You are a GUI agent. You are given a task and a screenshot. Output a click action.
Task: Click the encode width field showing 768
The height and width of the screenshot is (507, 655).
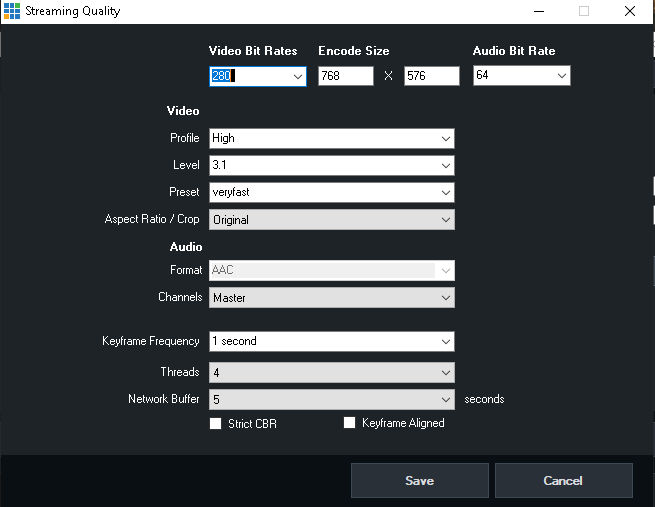tap(345, 76)
